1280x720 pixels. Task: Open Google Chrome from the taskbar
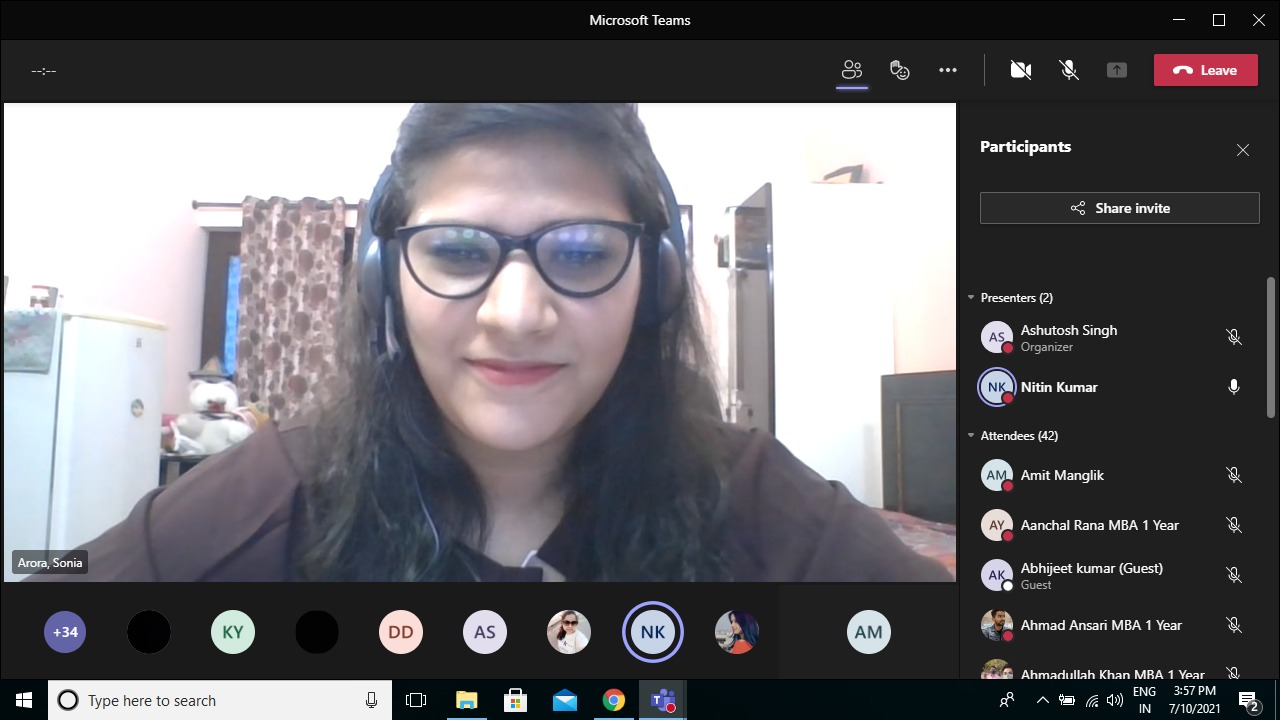coord(613,700)
